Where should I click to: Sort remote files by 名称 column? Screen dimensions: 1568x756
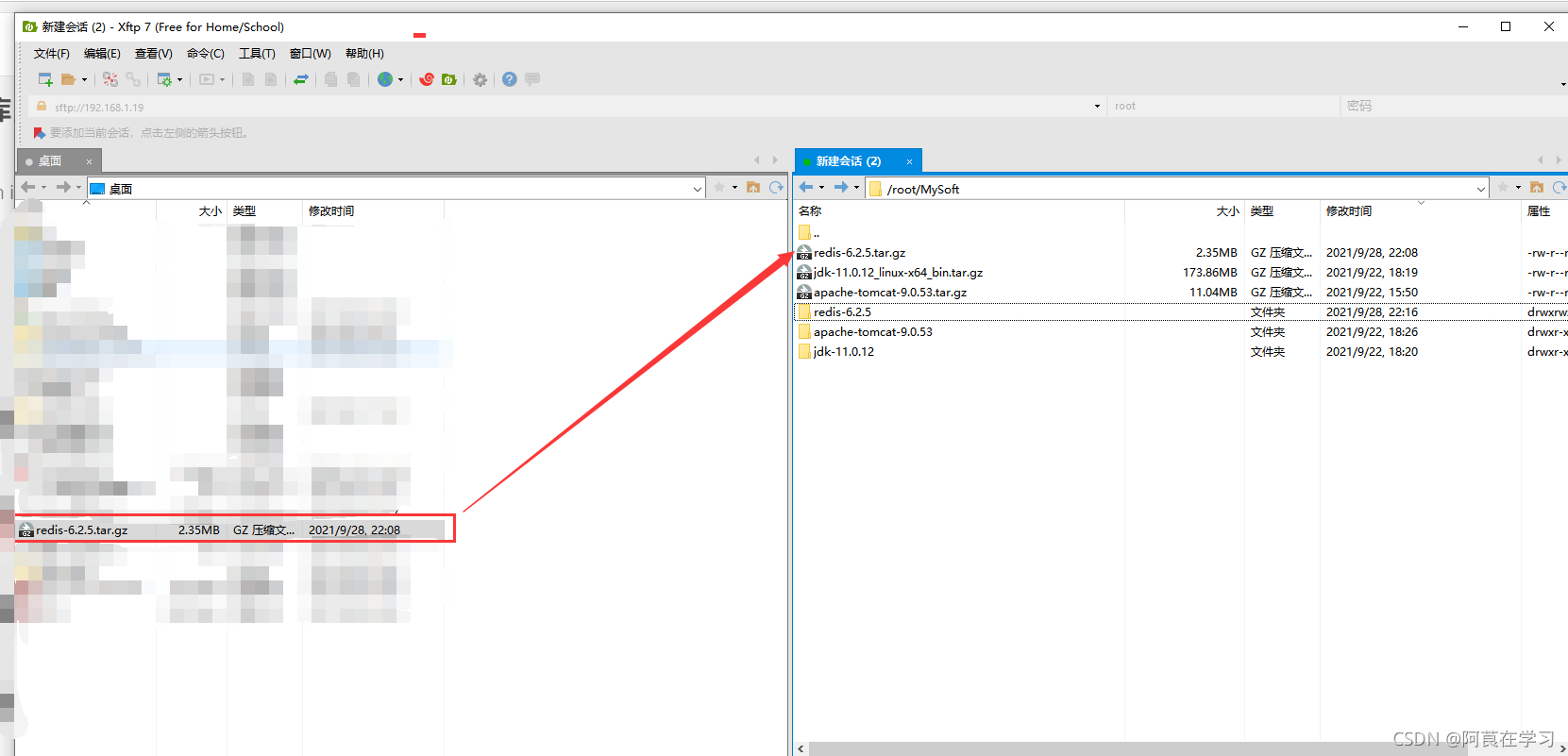tap(810, 211)
